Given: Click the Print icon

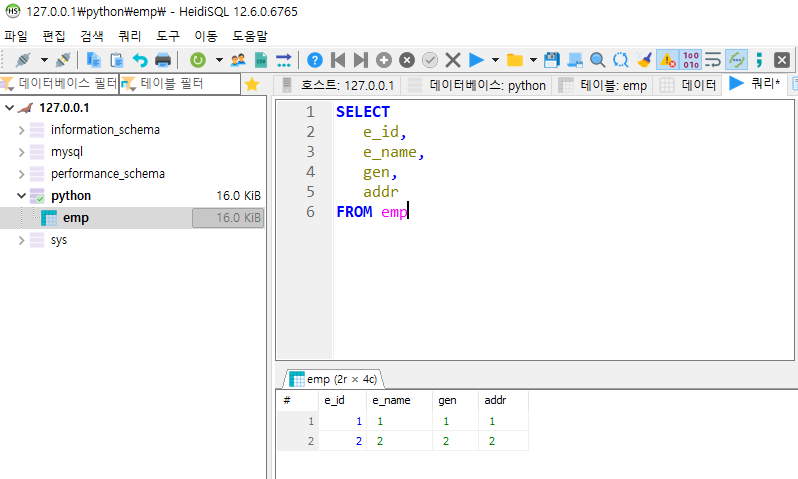Looking at the screenshot, I should tap(163, 60).
